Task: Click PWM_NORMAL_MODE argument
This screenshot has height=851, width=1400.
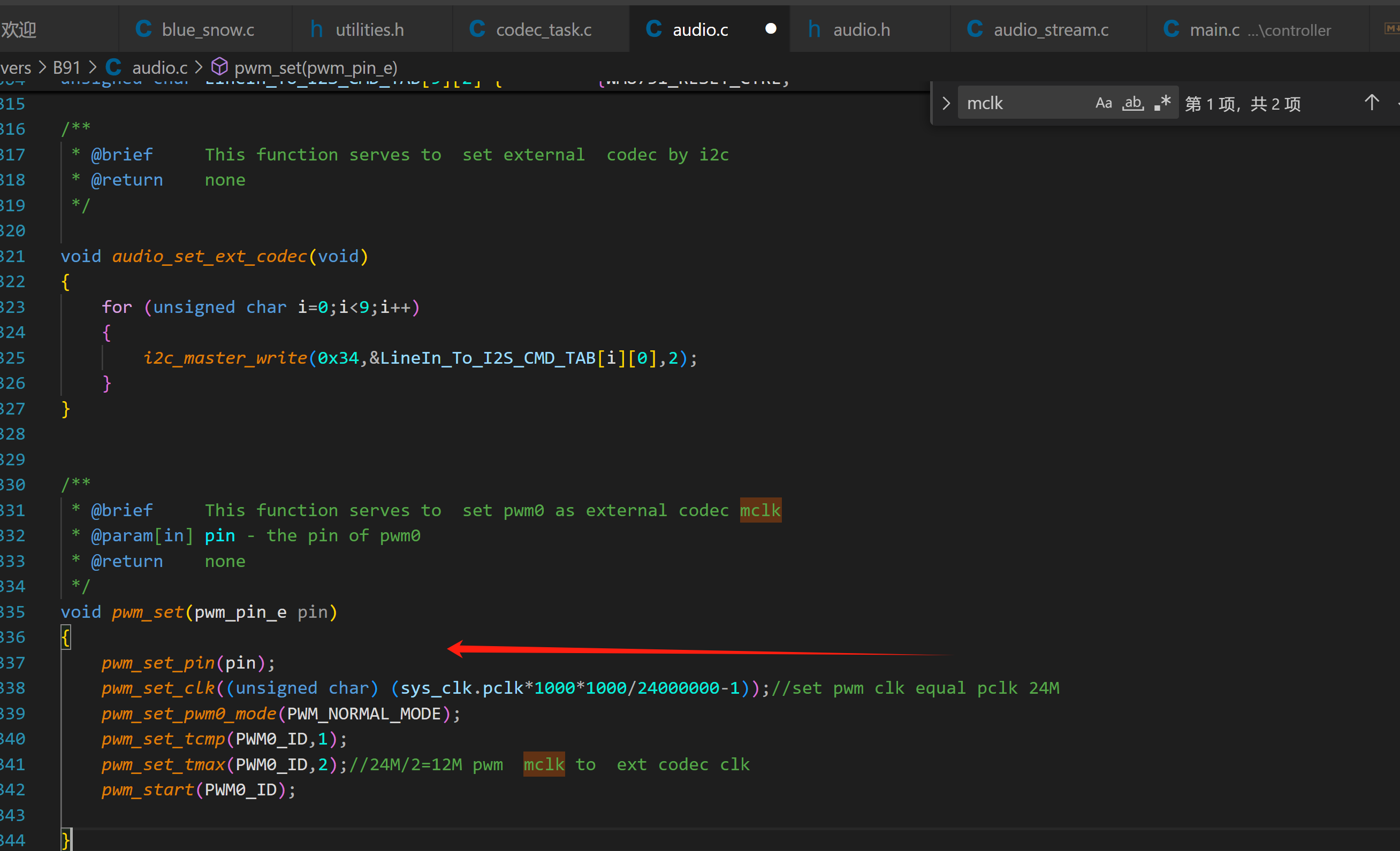Action: (x=364, y=714)
